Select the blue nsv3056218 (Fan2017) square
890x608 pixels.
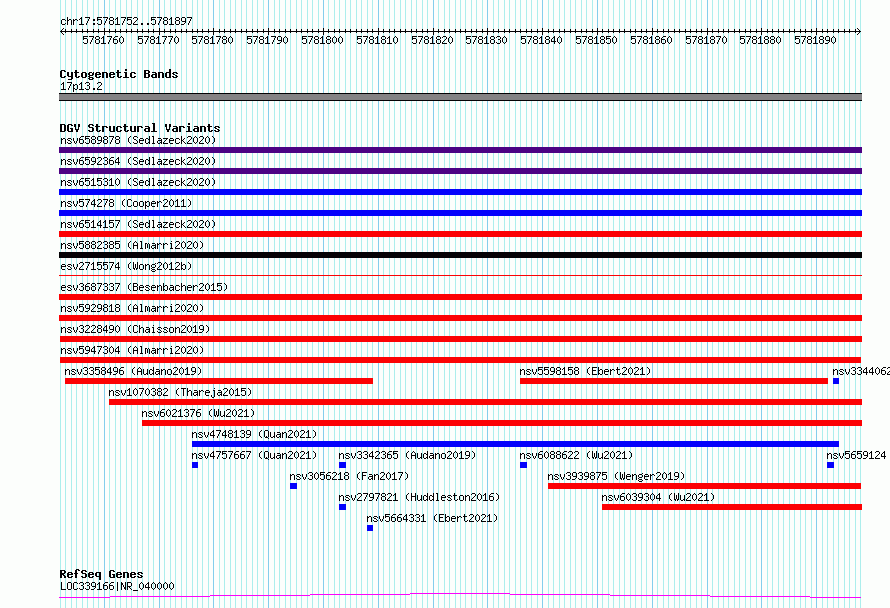[x=293, y=486]
